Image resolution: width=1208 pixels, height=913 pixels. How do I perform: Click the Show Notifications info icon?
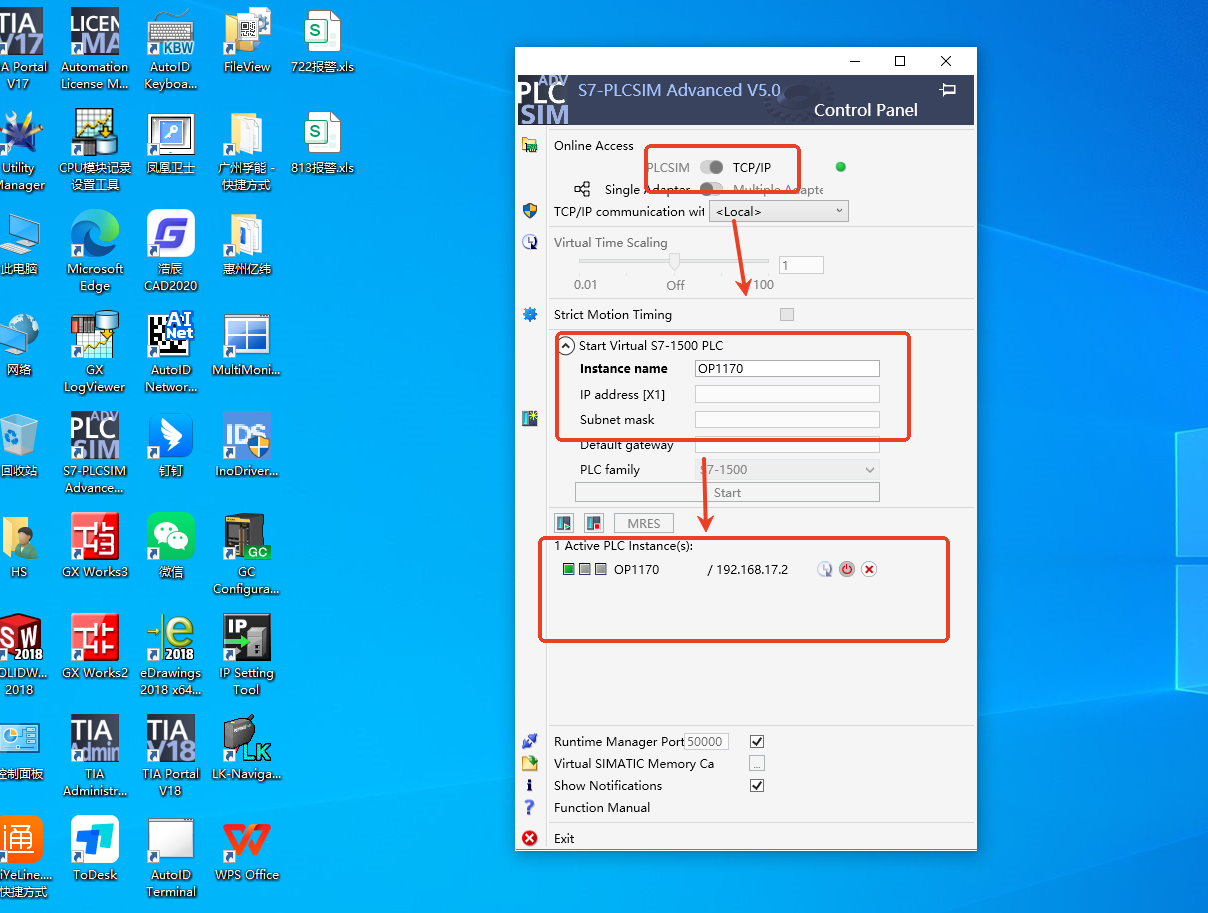click(x=530, y=785)
